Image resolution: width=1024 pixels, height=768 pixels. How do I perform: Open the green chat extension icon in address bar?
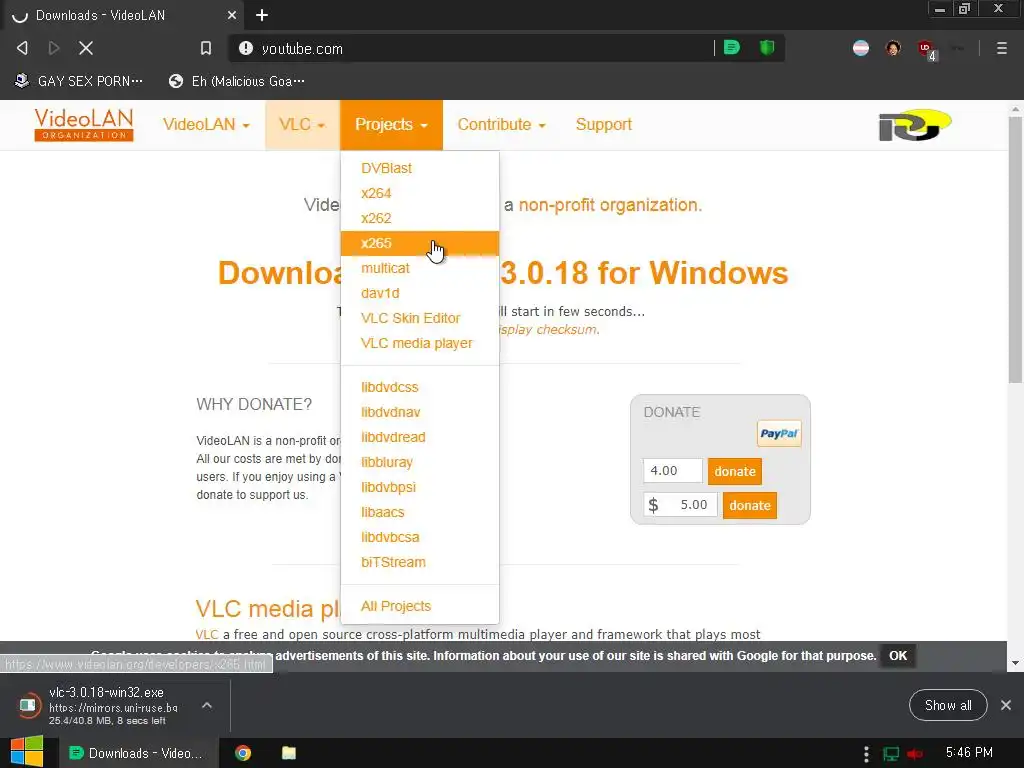(732, 48)
